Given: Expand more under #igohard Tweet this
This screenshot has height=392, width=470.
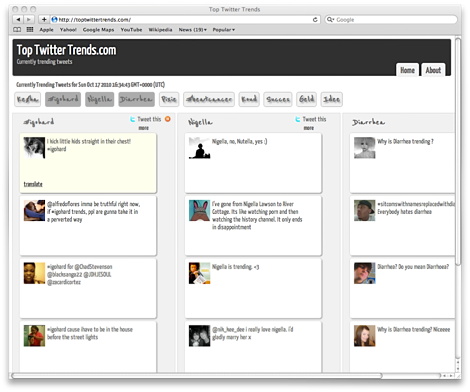Looking at the screenshot, I should click(x=144, y=128).
